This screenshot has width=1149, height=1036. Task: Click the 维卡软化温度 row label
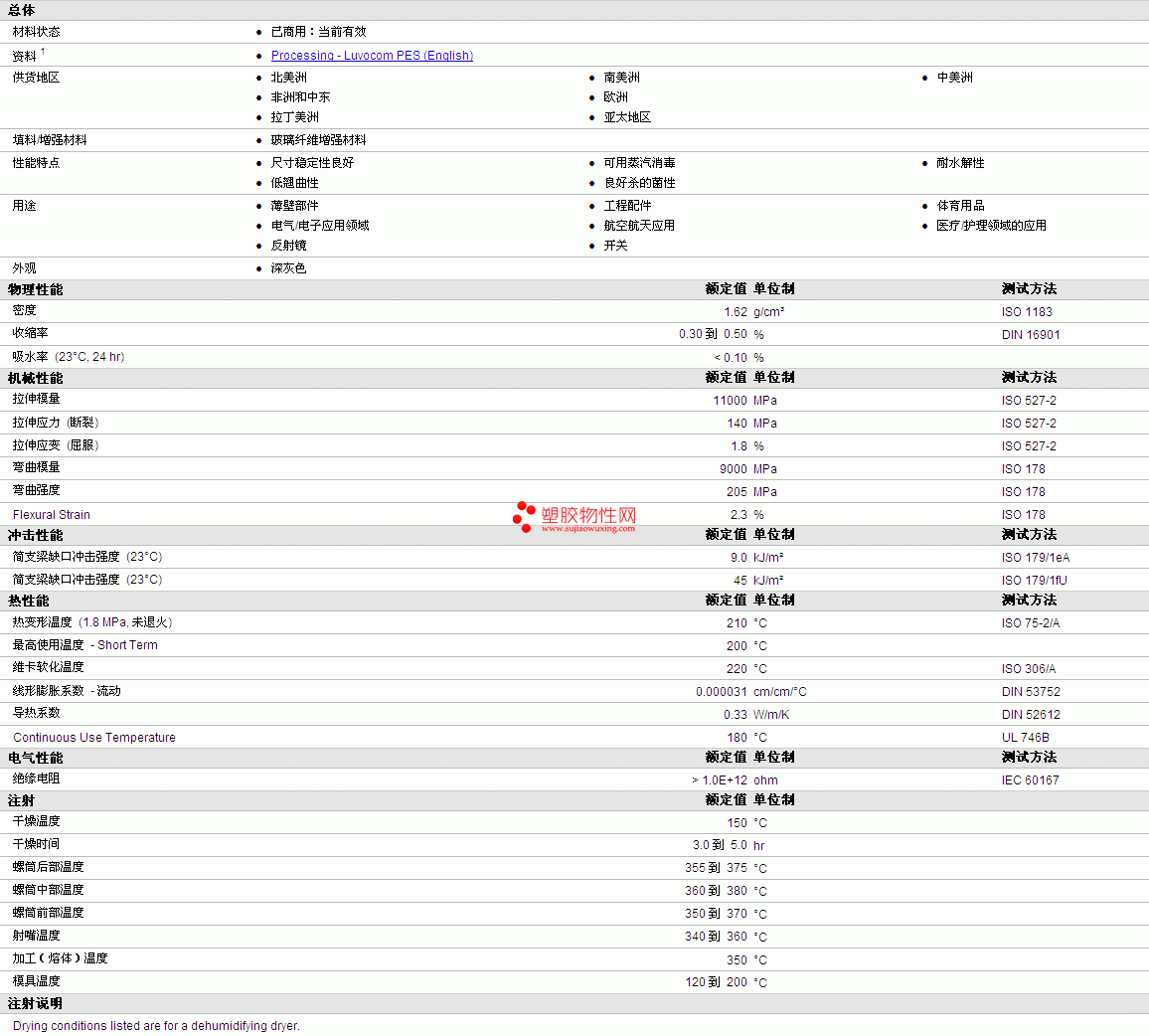[x=49, y=667]
